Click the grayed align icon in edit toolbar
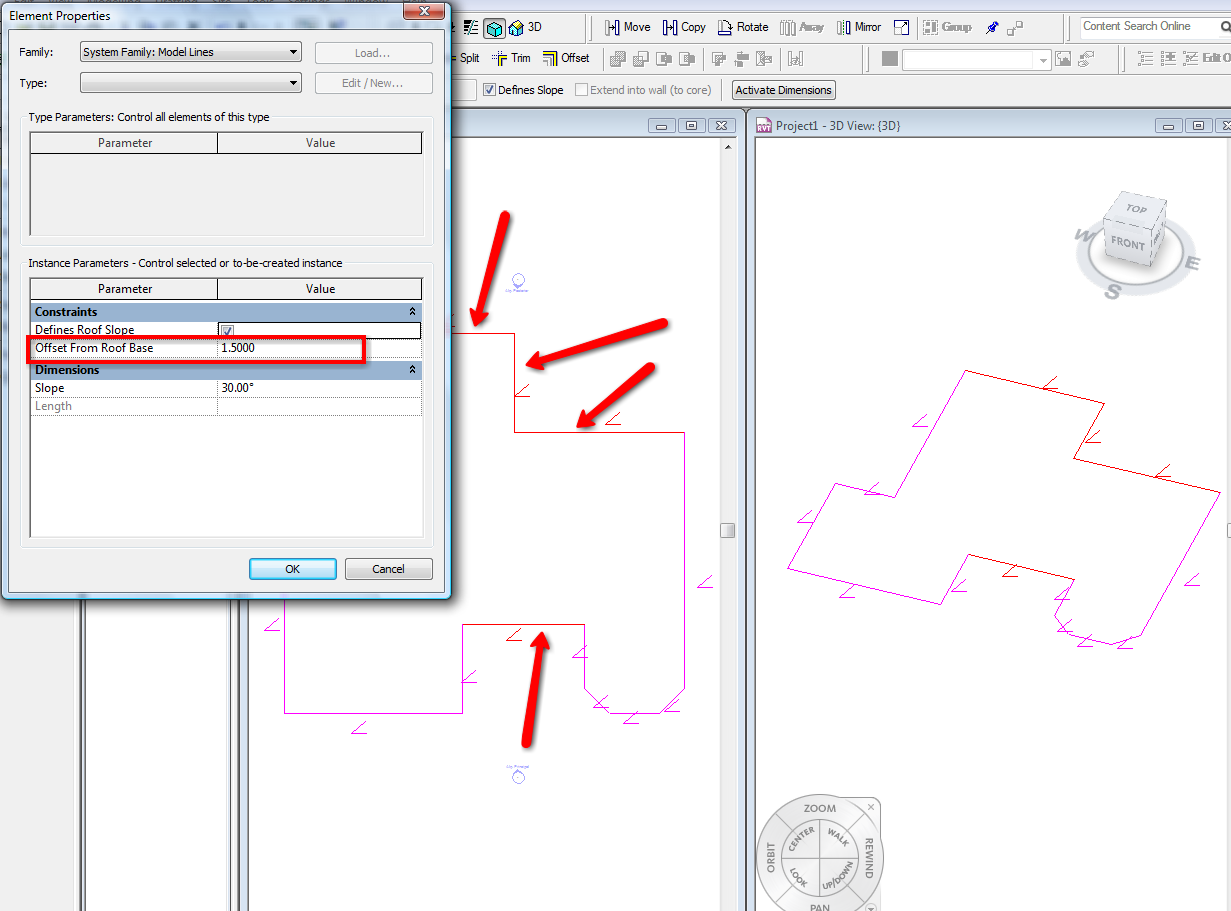1231x911 pixels. tap(742, 58)
